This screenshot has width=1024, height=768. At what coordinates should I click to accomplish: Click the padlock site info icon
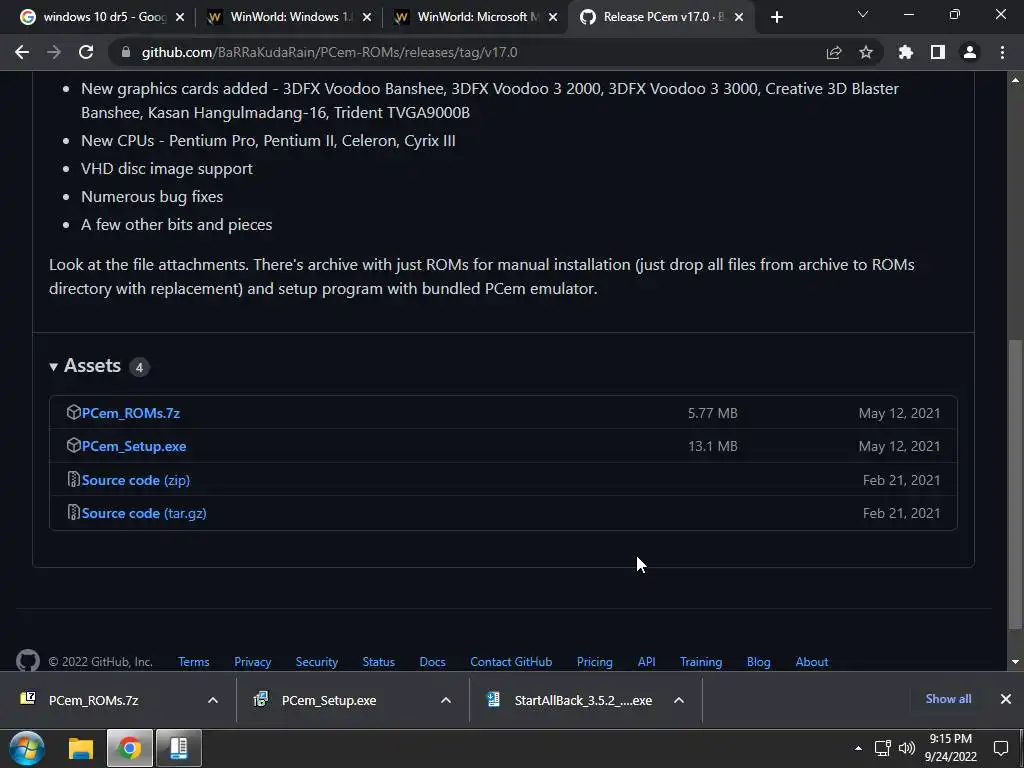pos(126,52)
